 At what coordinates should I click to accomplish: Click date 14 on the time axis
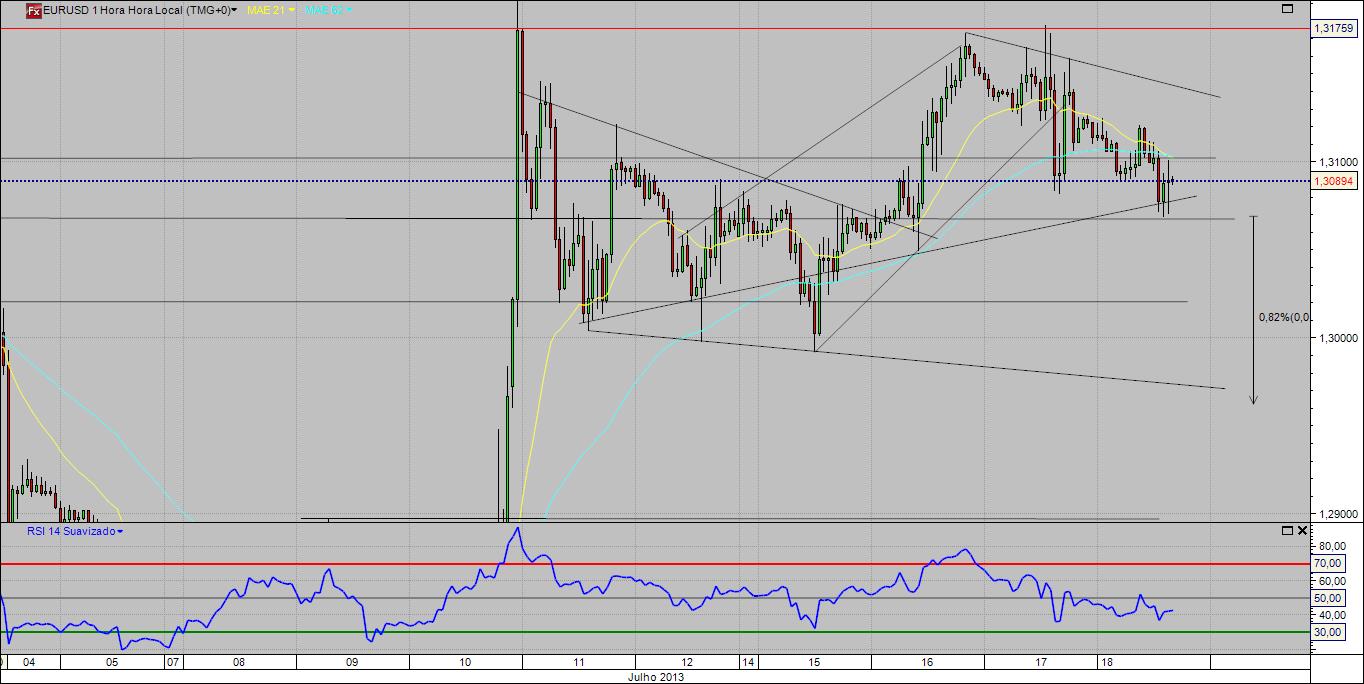click(x=749, y=662)
